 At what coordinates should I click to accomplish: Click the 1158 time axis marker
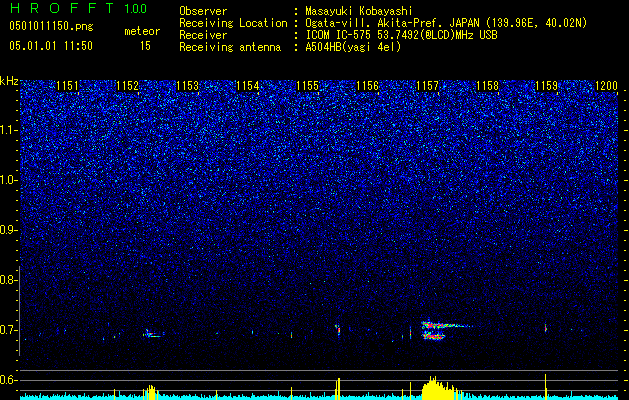(x=487, y=86)
